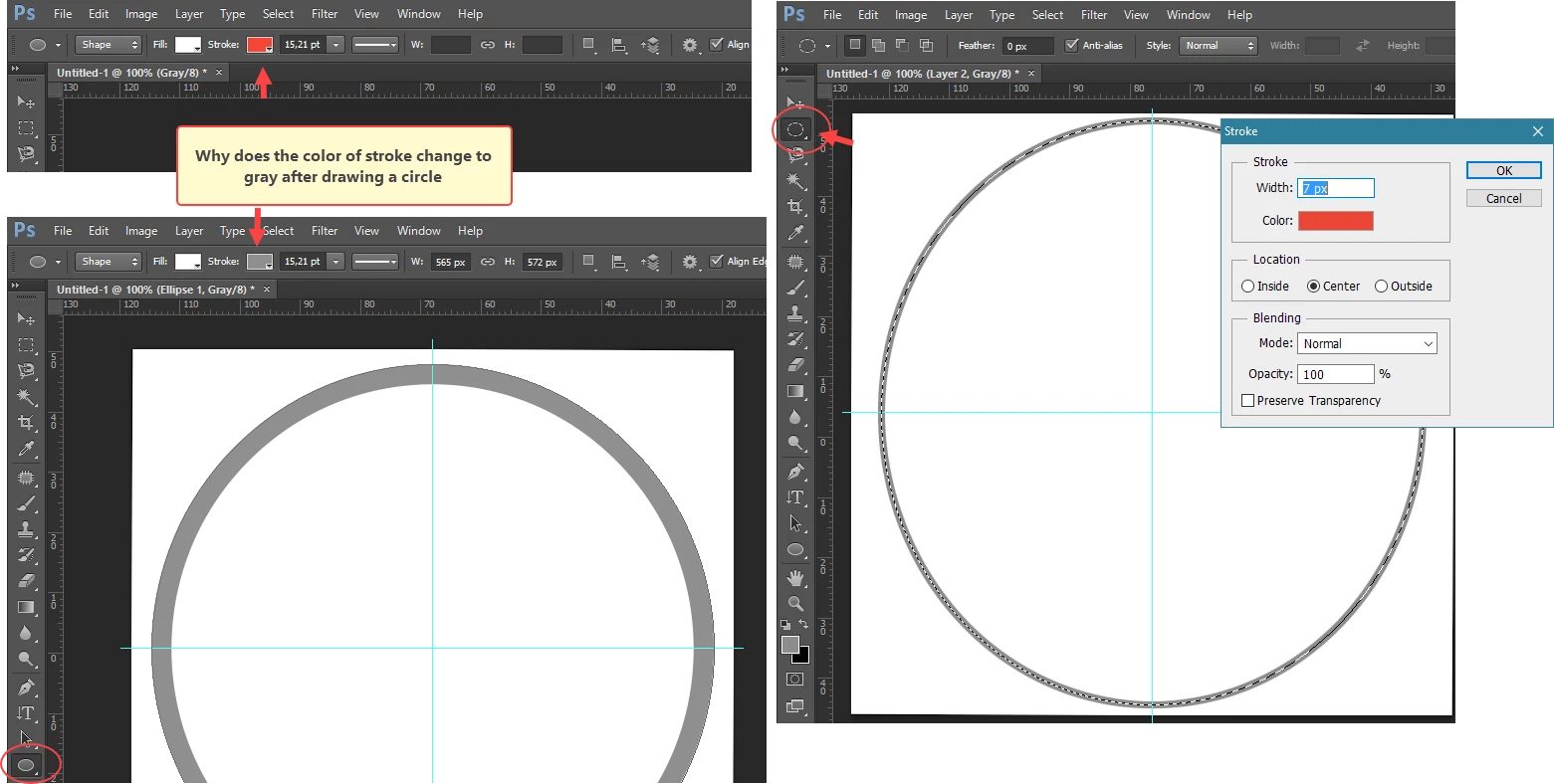Swap foreground and background colors icon

[x=804, y=625]
